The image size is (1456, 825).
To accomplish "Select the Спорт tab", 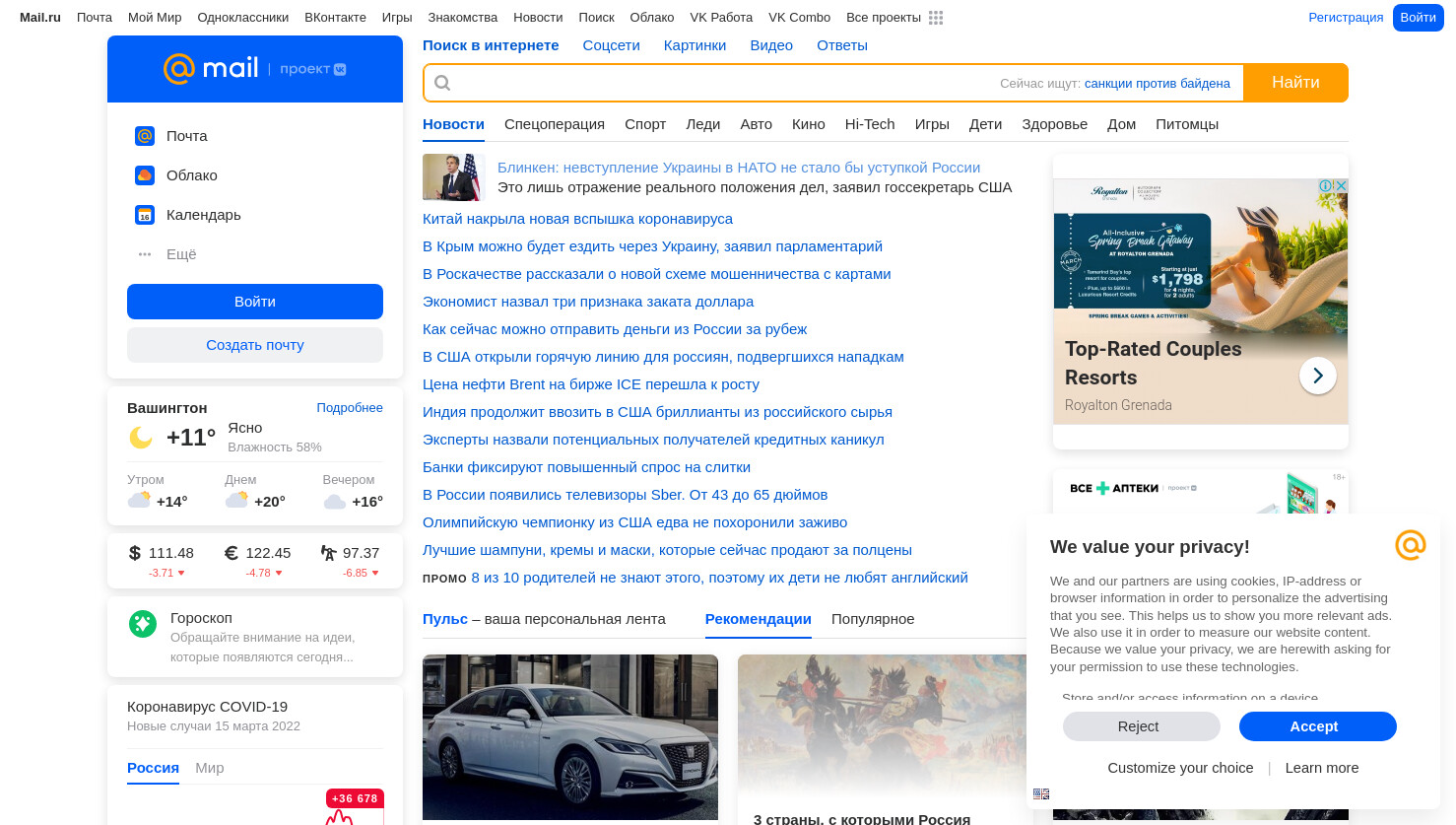I will [645, 124].
